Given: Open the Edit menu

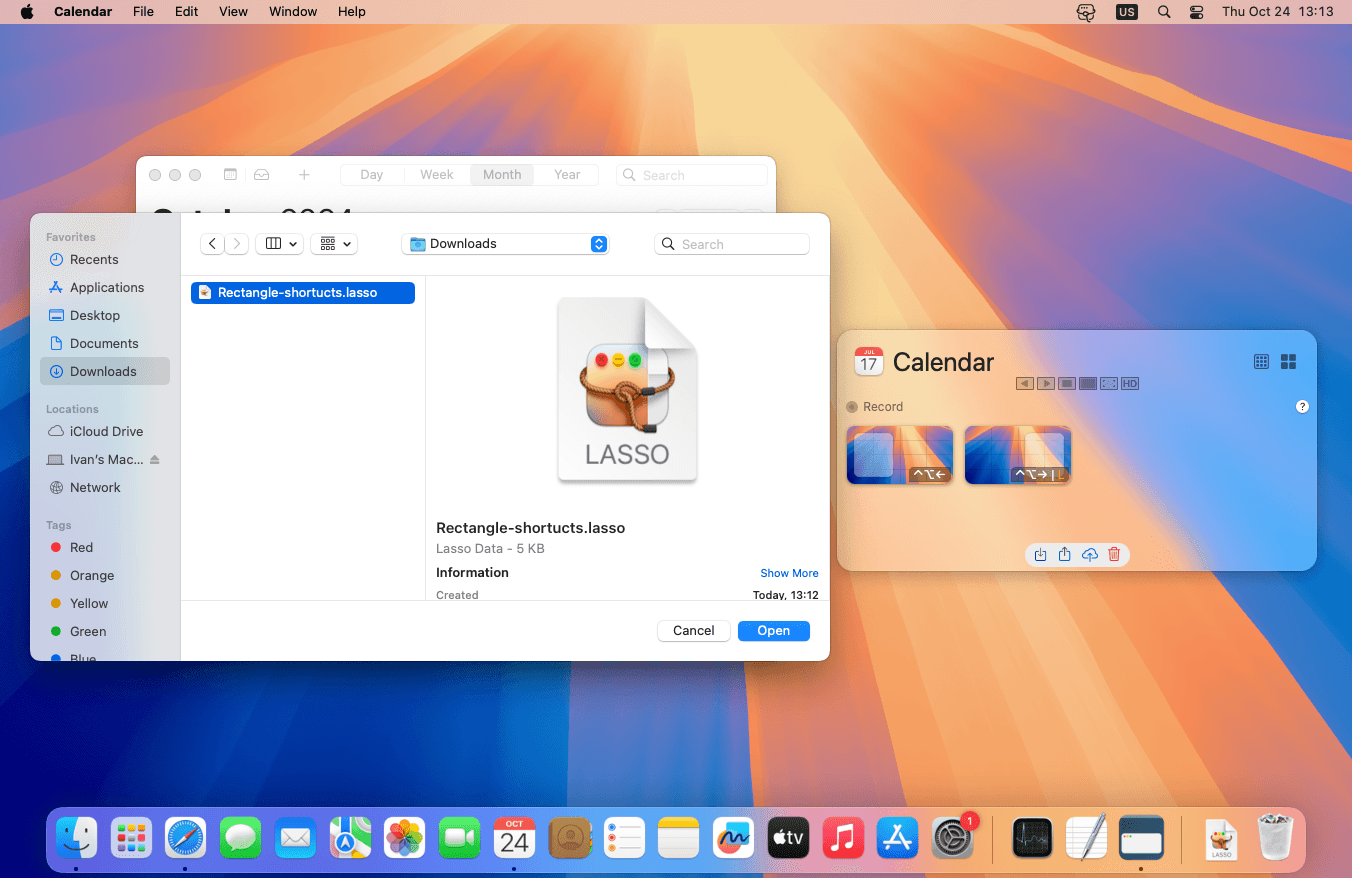Looking at the screenshot, I should tap(186, 12).
